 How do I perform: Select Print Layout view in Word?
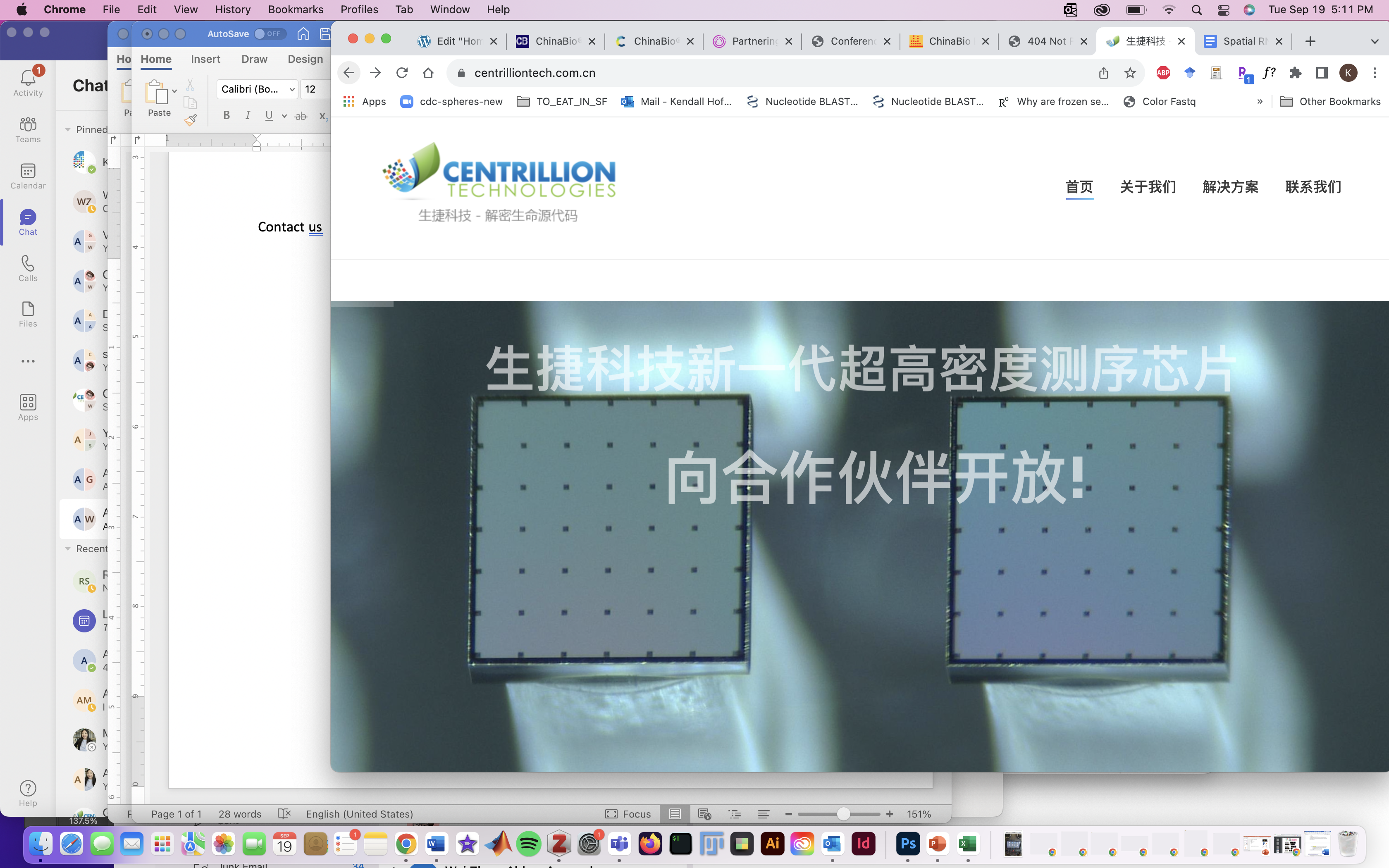pyautogui.click(x=675, y=814)
